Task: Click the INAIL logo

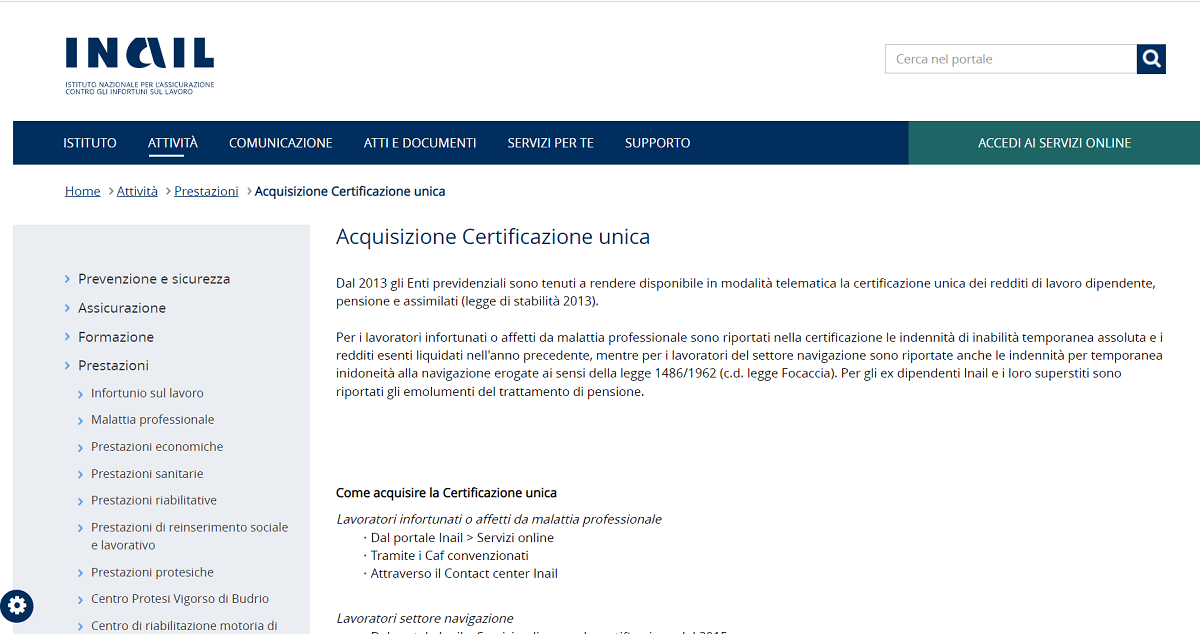Action: pos(139,55)
